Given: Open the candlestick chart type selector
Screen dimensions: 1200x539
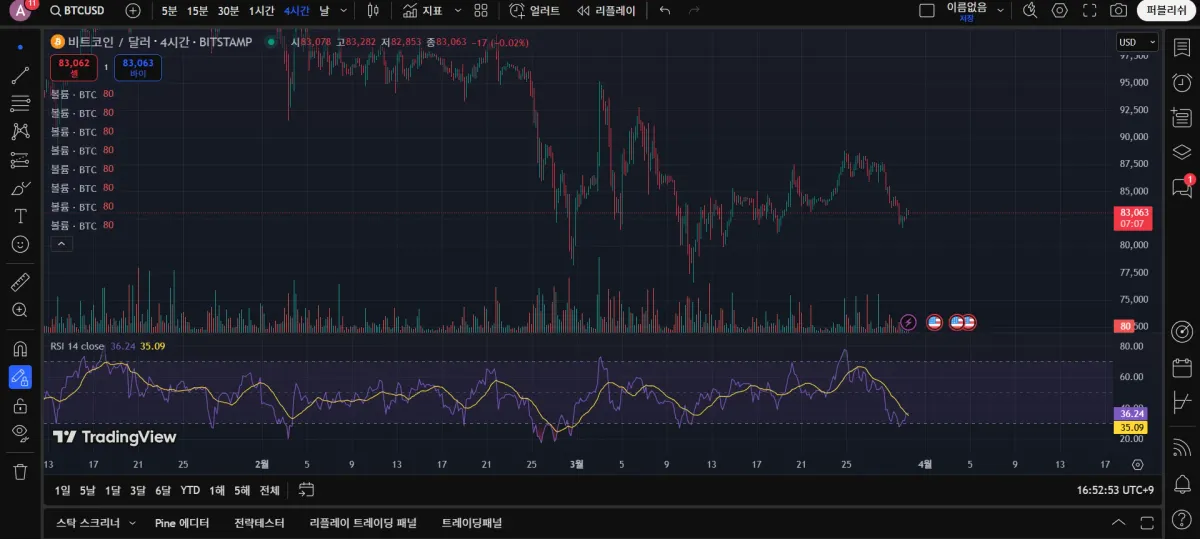Looking at the screenshot, I should pos(373,11).
